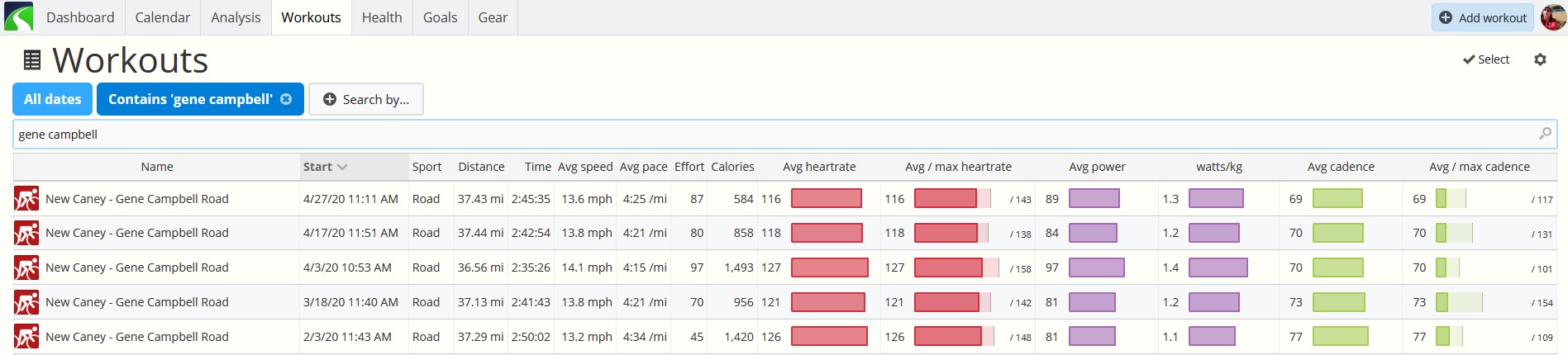The image size is (1568, 355).
Task: Click avg heartrate bar of 4/17/20 workout
Action: (x=827, y=233)
